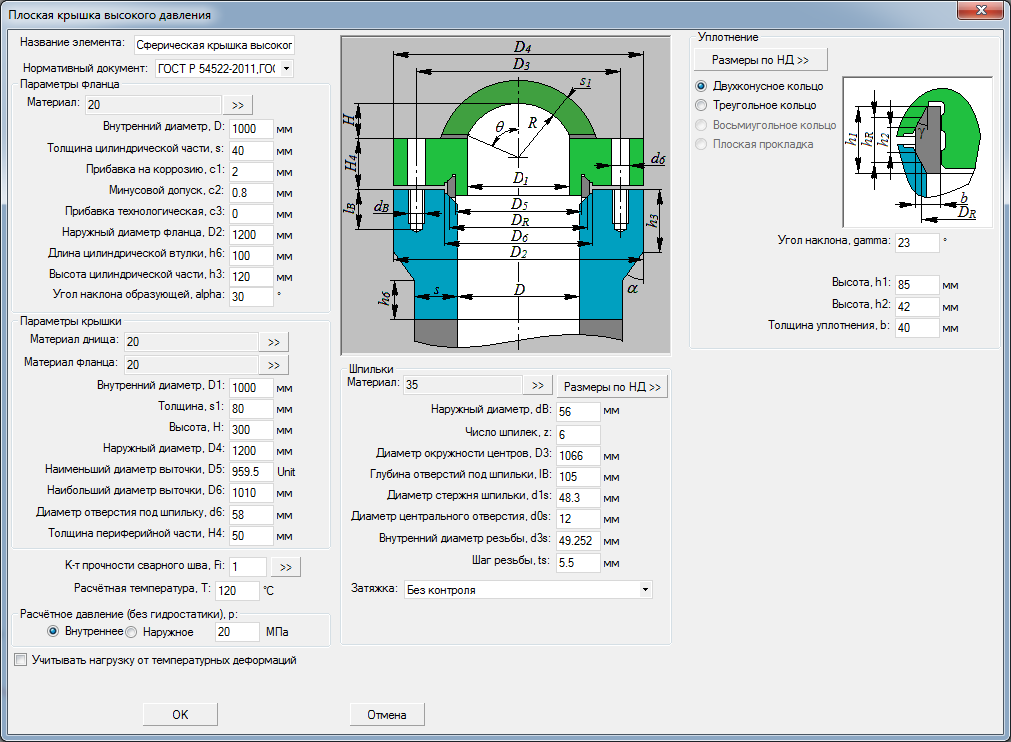
Task: Open flange Материал selection >> button
Action: coord(238,105)
